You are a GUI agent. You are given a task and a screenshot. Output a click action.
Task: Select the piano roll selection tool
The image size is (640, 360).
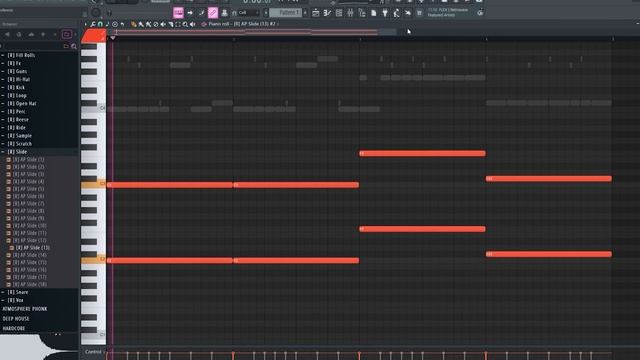tap(178, 24)
